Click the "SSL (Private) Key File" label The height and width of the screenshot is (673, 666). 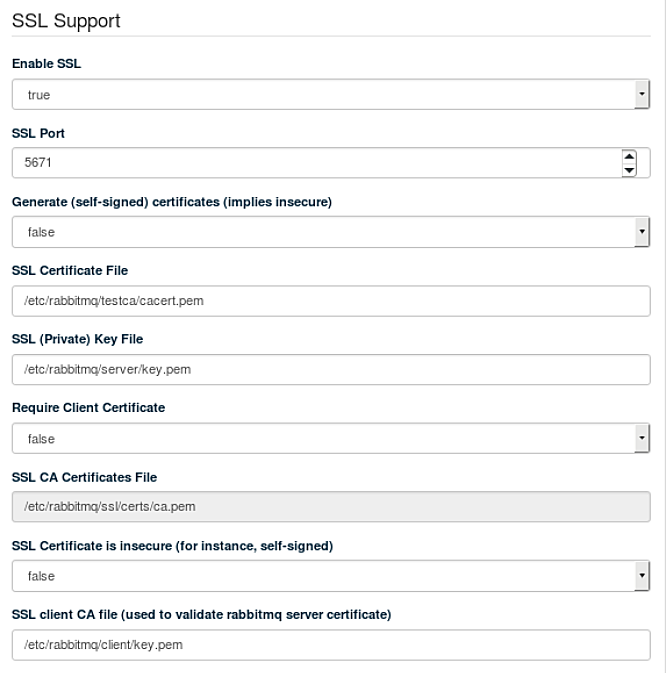pyautogui.click(x=77, y=339)
